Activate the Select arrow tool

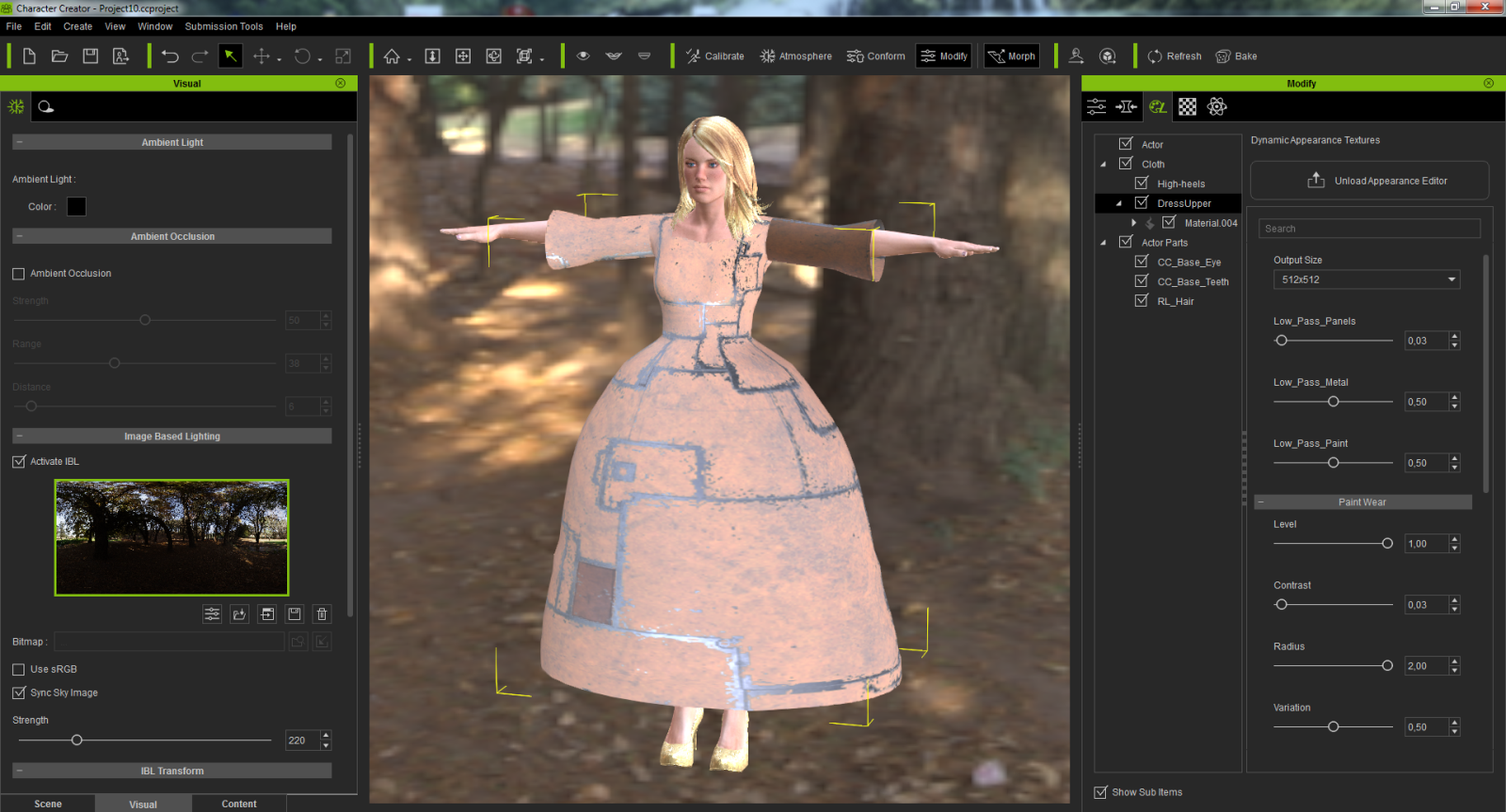pos(230,56)
